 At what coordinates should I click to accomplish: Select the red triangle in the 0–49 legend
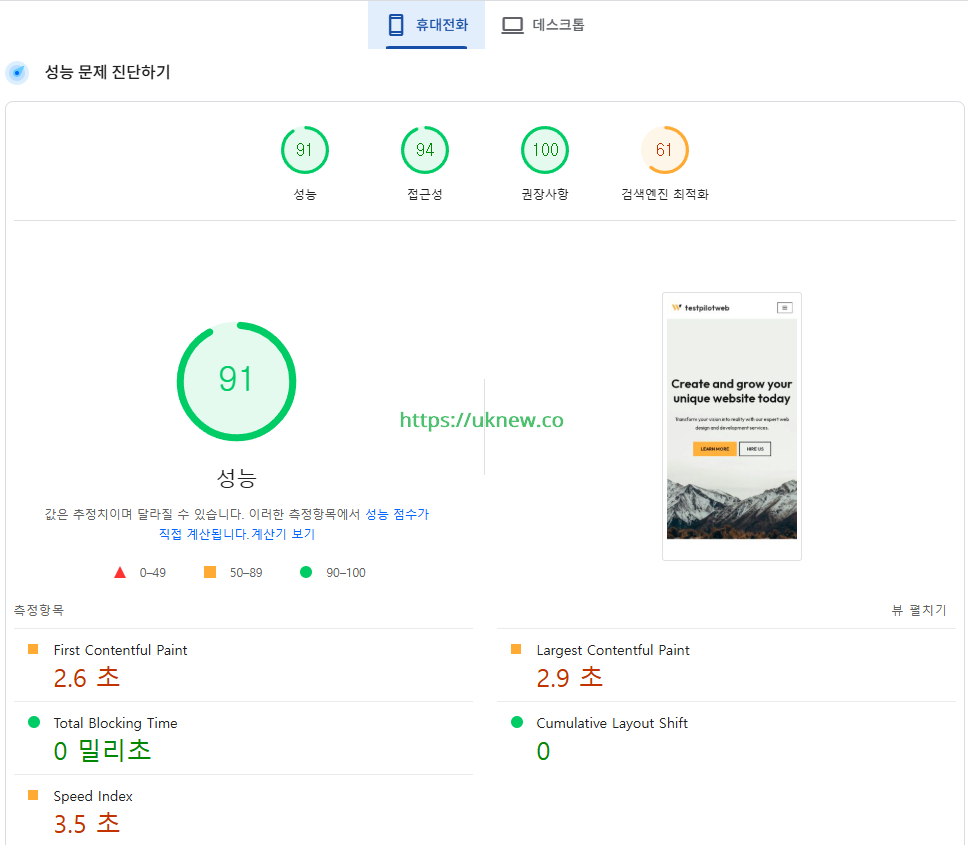(120, 571)
